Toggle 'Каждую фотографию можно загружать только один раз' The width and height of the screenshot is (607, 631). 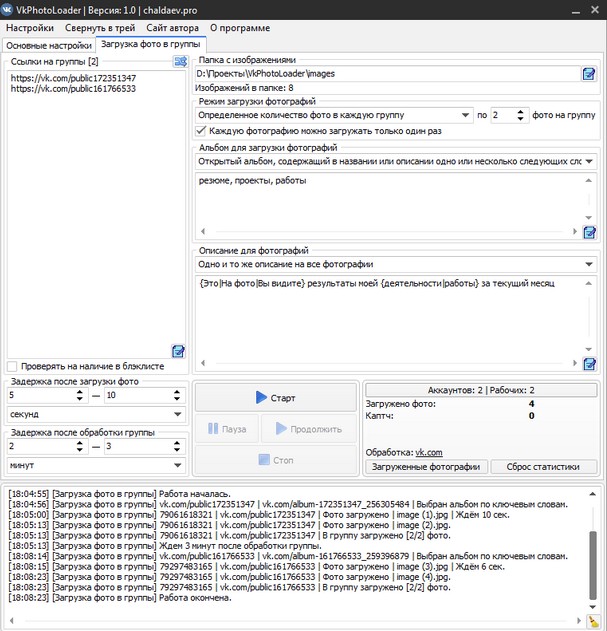(200, 131)
